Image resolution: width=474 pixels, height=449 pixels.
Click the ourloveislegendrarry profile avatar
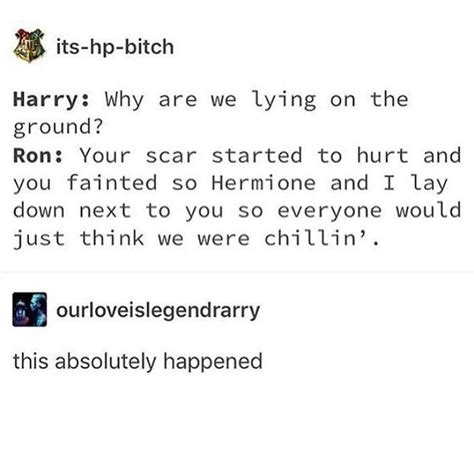29,309
